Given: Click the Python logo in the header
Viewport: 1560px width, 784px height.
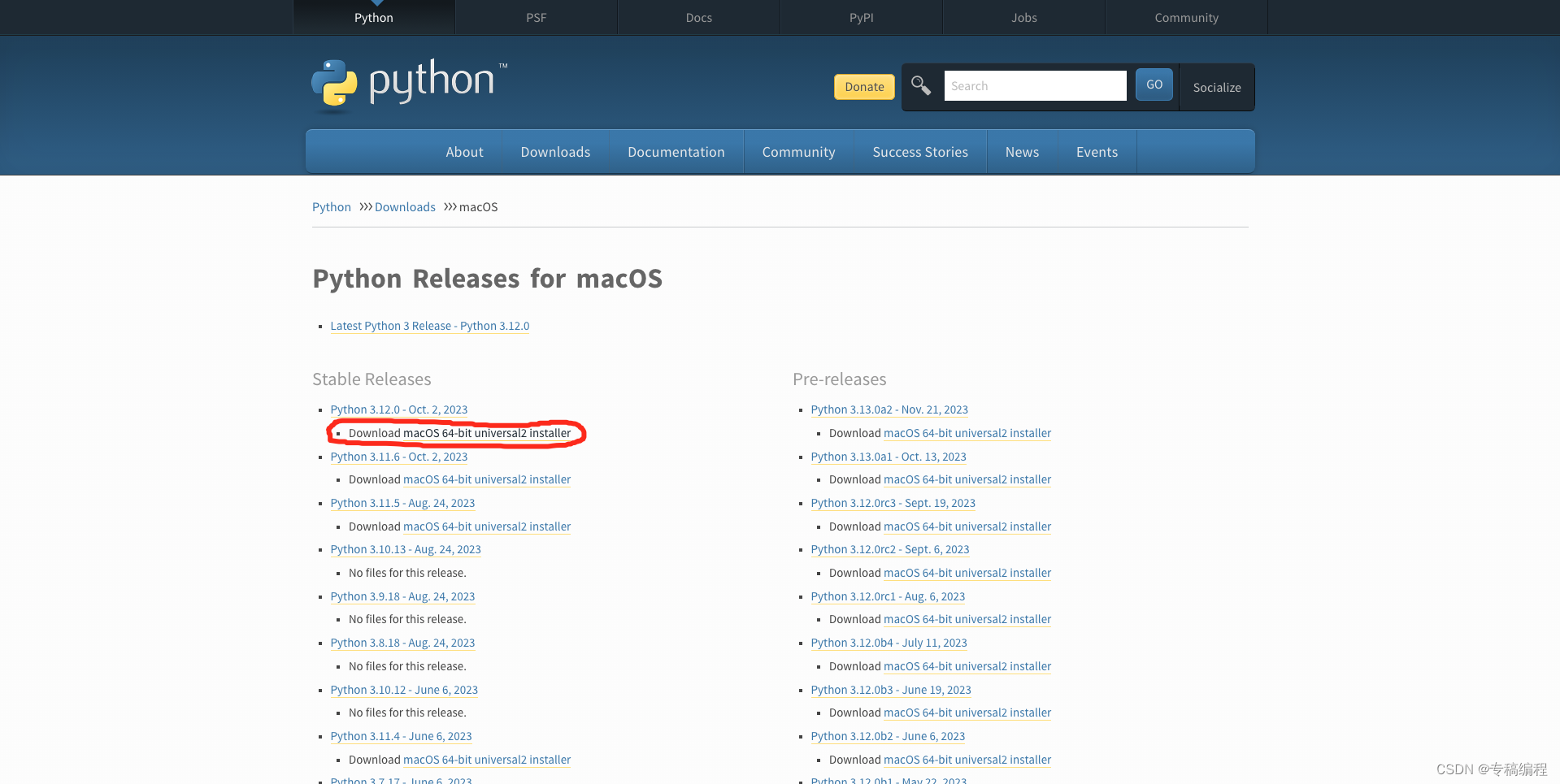Looking at the screenshot, I should coord(409,84).
